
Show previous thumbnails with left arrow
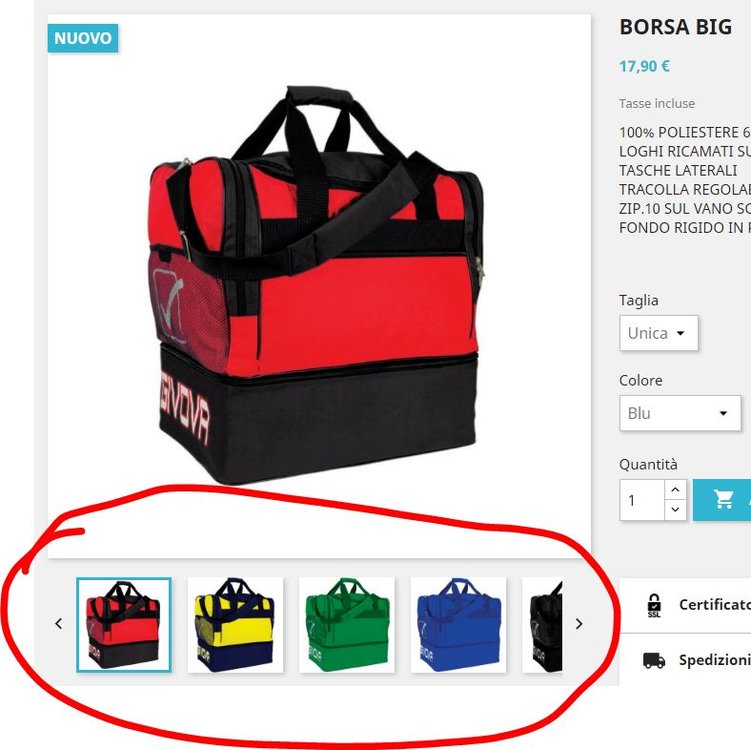tap(58, 624)
